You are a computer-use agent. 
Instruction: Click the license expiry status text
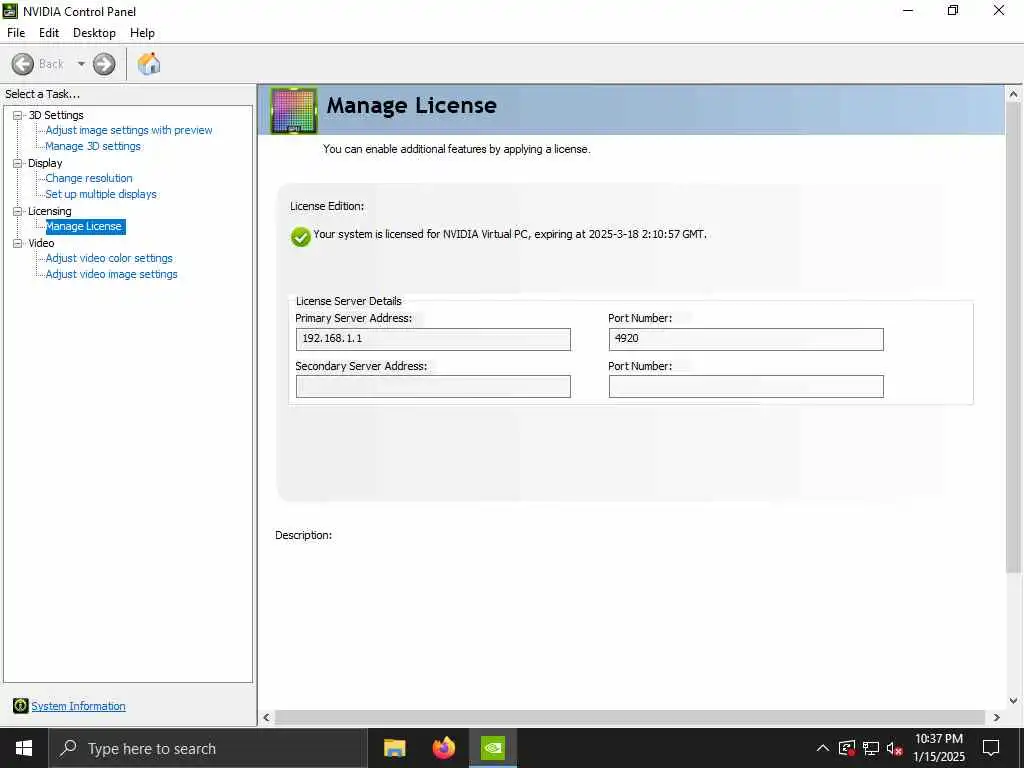pos(510,234)
